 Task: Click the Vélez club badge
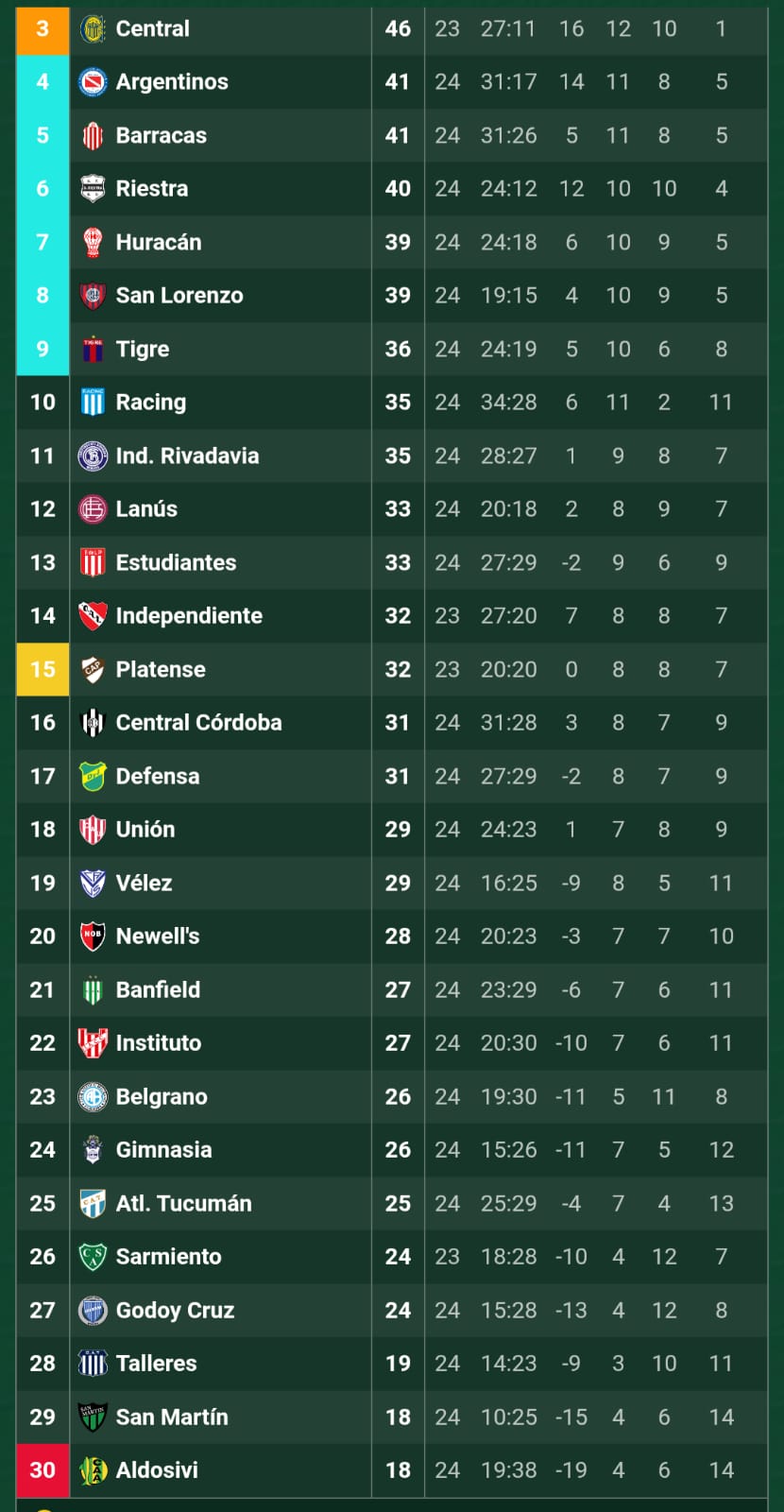tap(93, 883)
